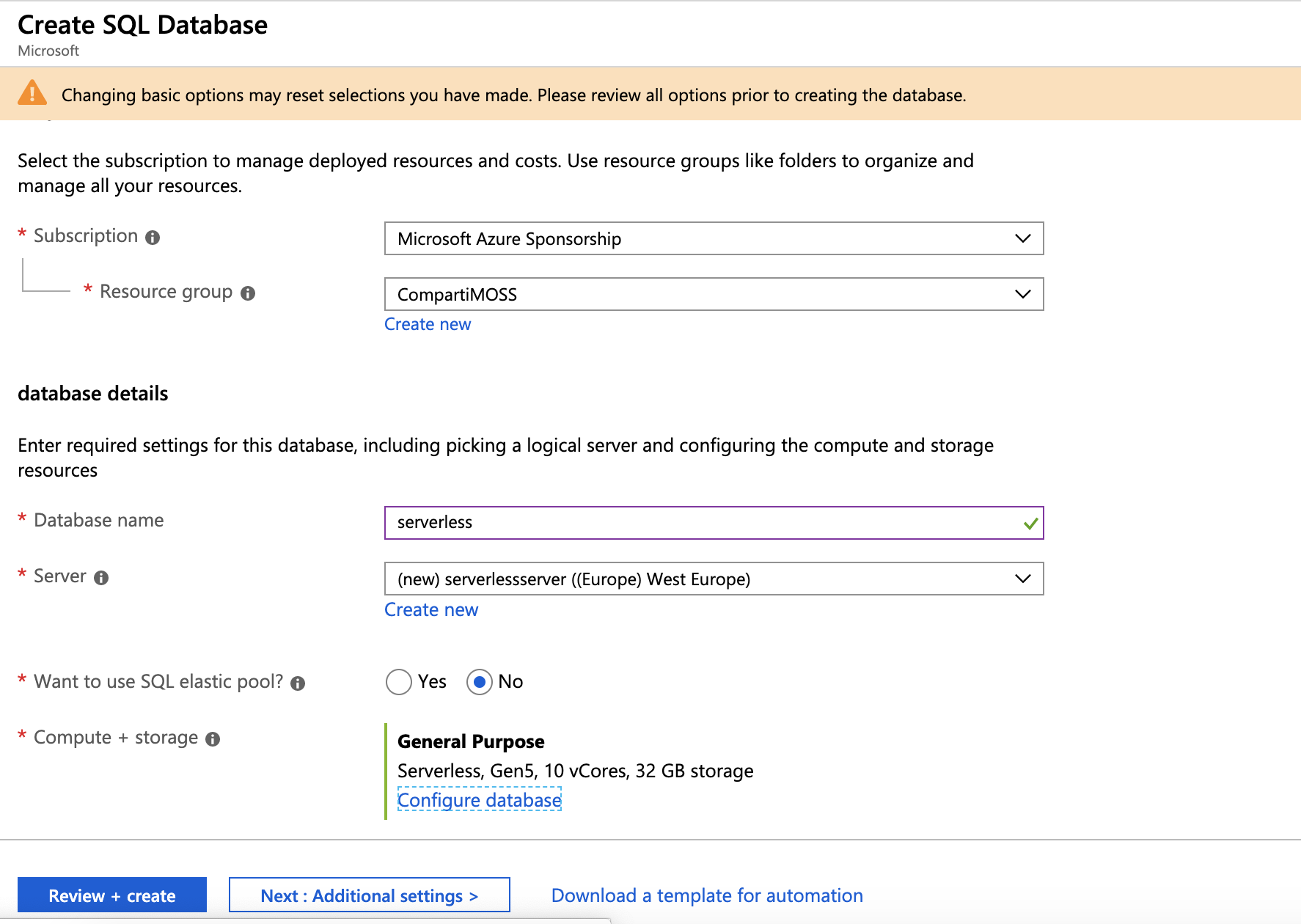Open the Subscription dropdown

click(x=1022, y=238)
